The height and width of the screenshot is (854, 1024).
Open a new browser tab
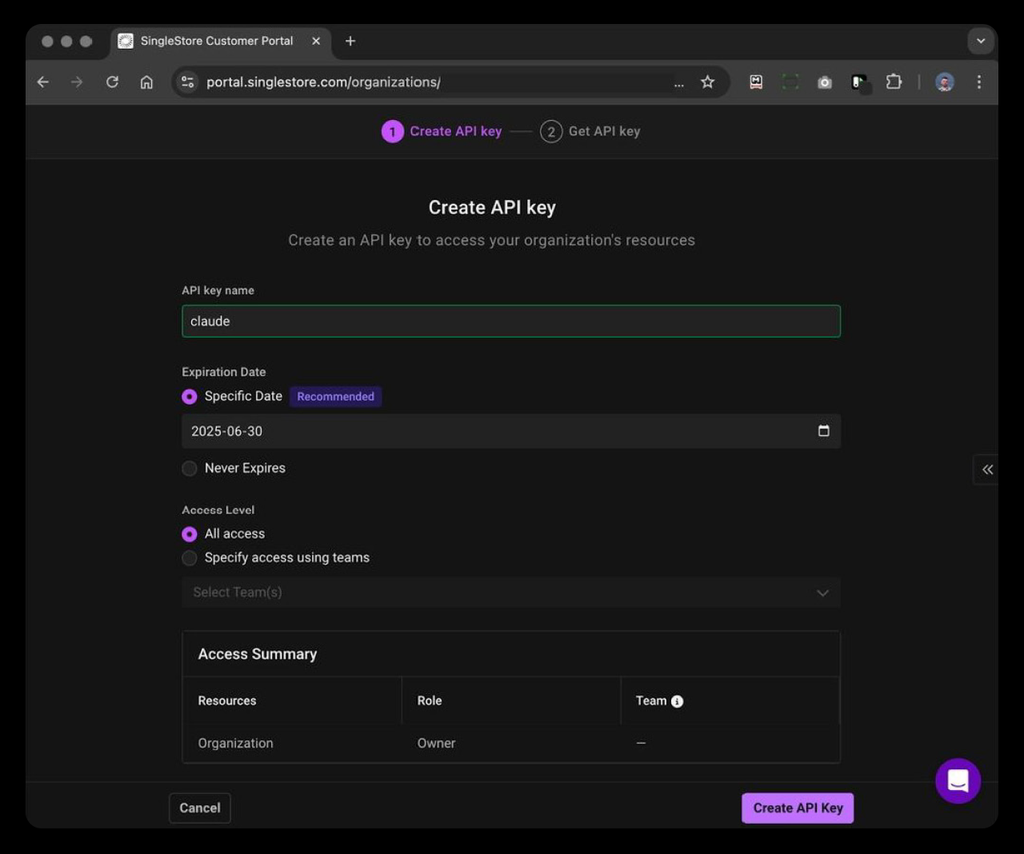pos(351,41)
